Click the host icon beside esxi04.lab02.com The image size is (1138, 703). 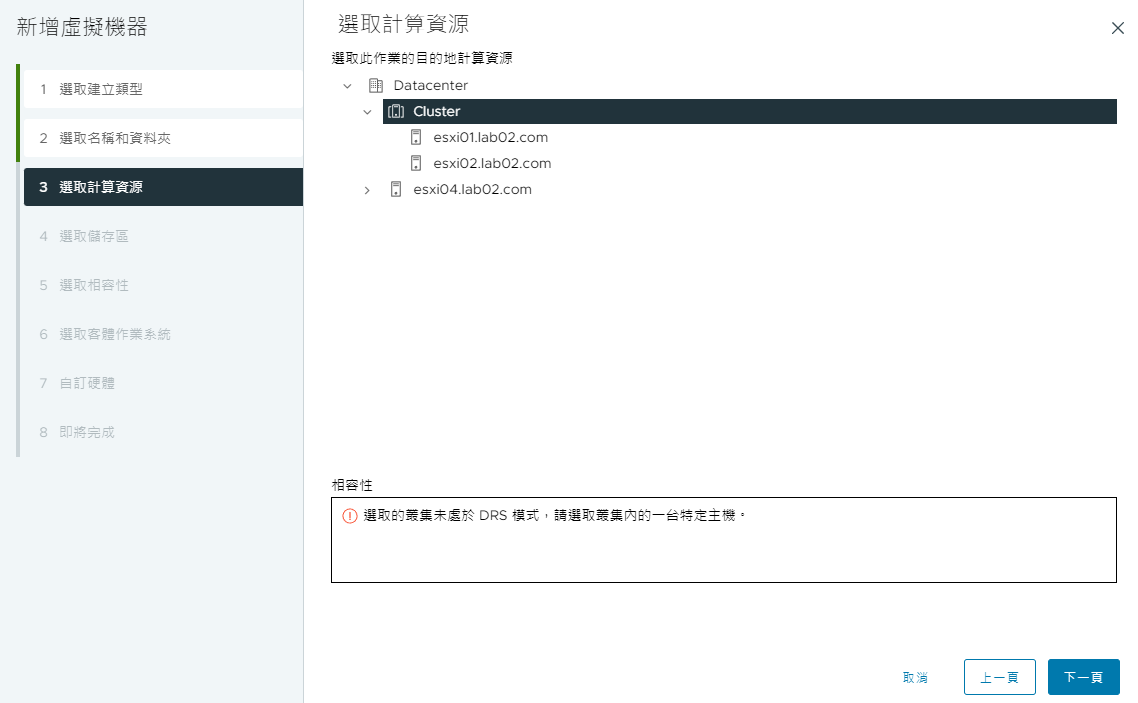pos(395,189)
